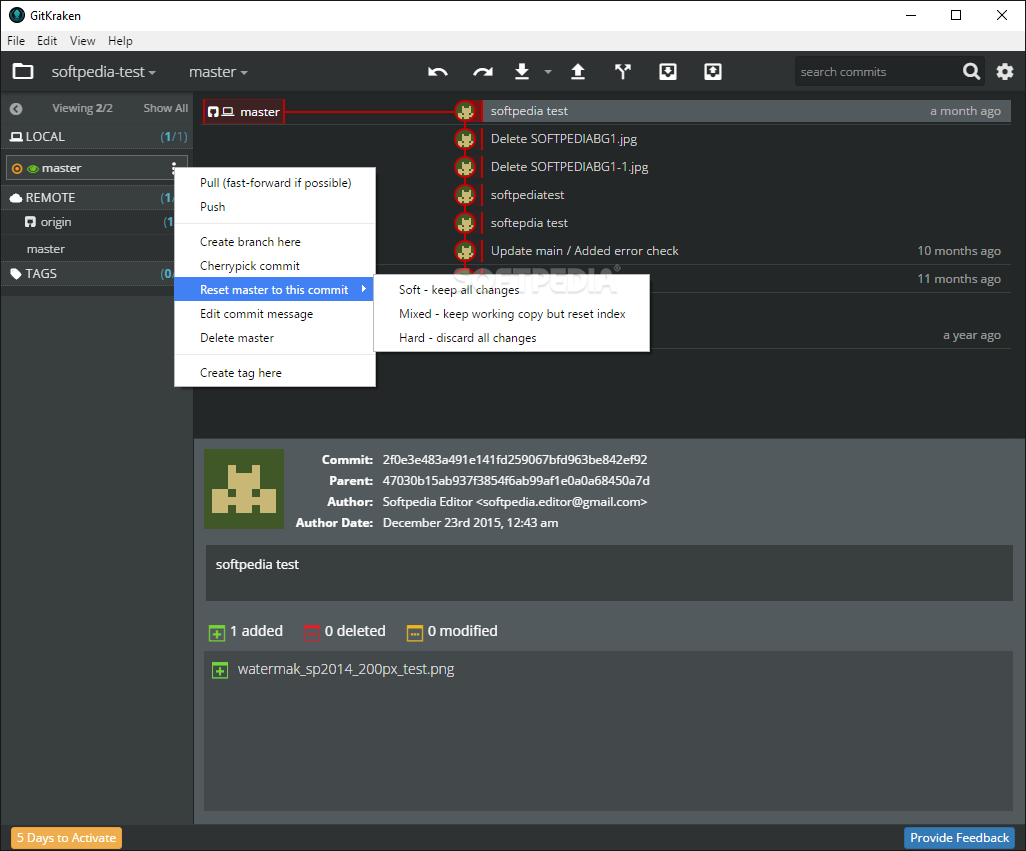
Task: Click the Pop stash toolbar icon
Action: coord(713,71)
